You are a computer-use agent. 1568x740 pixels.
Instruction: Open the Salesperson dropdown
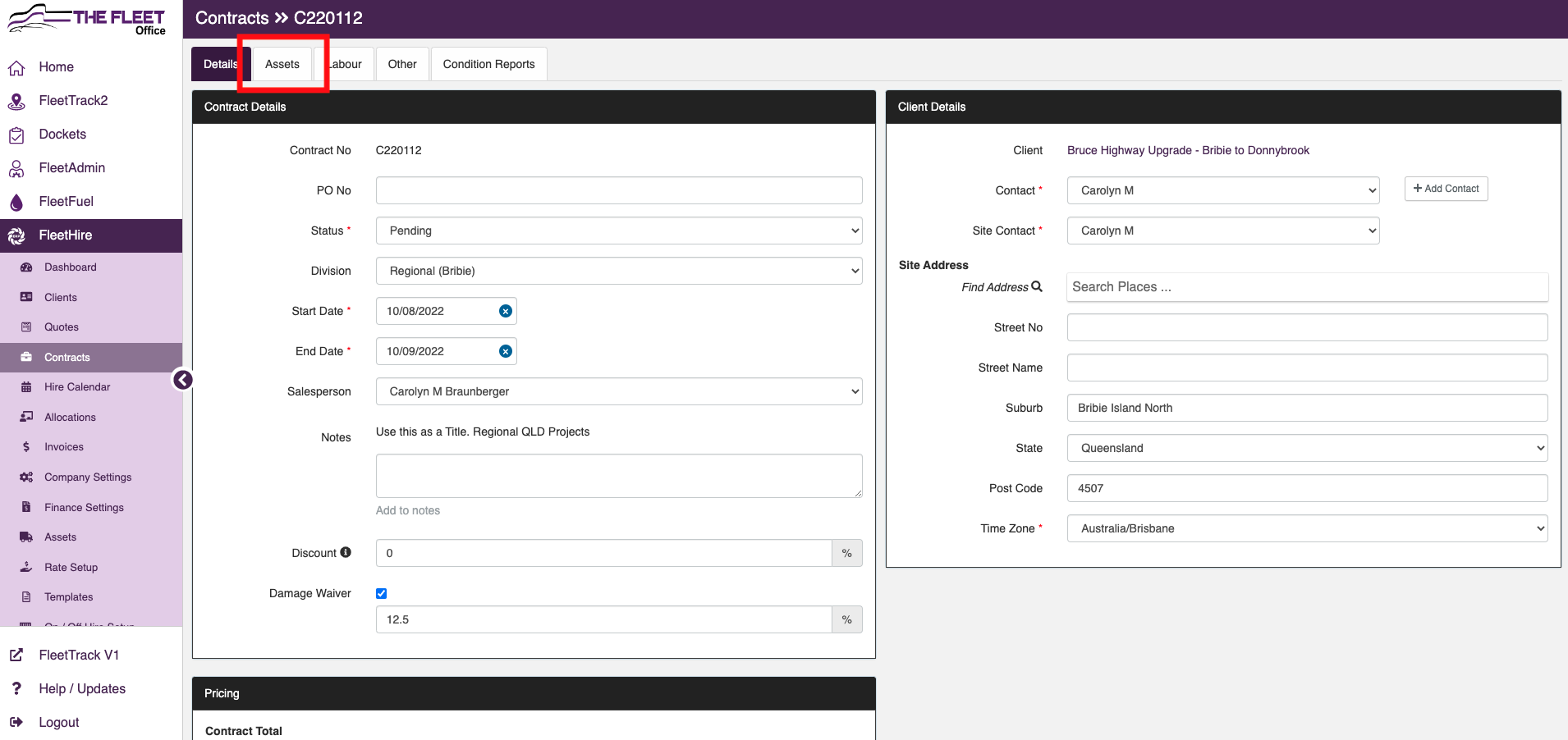[x=619, y=391]
